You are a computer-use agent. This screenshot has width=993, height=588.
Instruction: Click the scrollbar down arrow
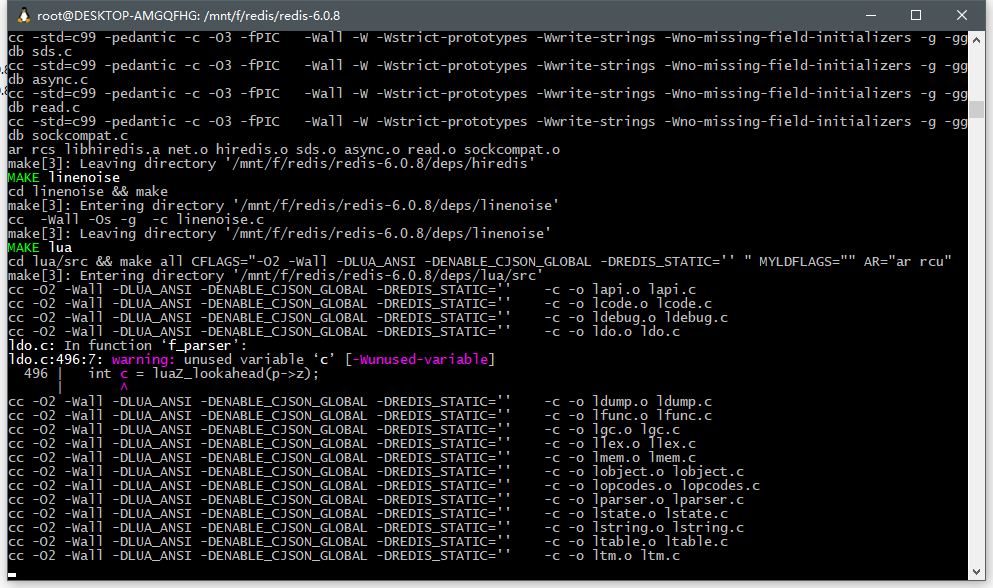pyautogui.click(x=976, y=572)
